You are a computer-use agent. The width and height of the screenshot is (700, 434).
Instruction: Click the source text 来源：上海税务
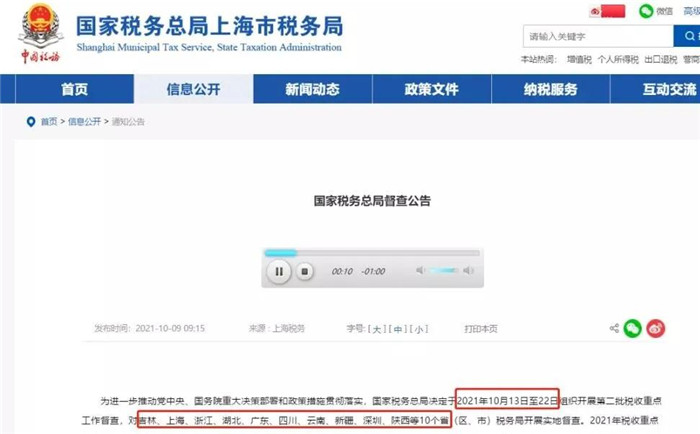click(277, 328)
